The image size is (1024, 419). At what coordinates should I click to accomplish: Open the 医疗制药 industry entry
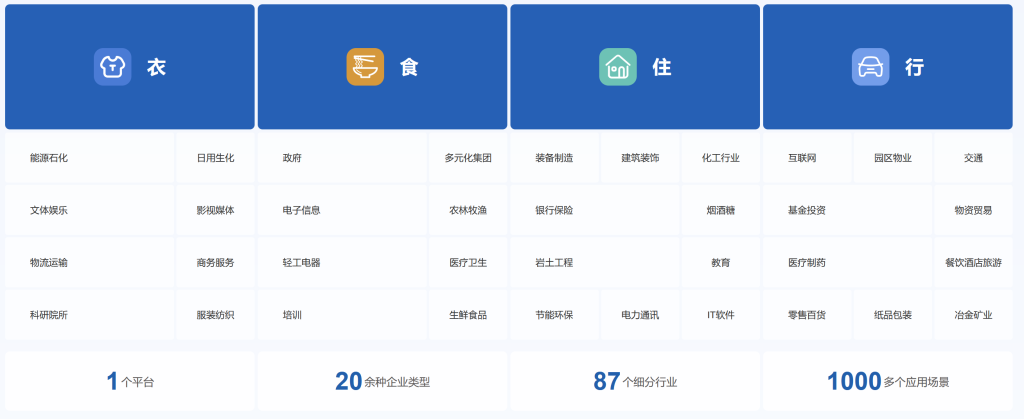click(x=807, y=263)
